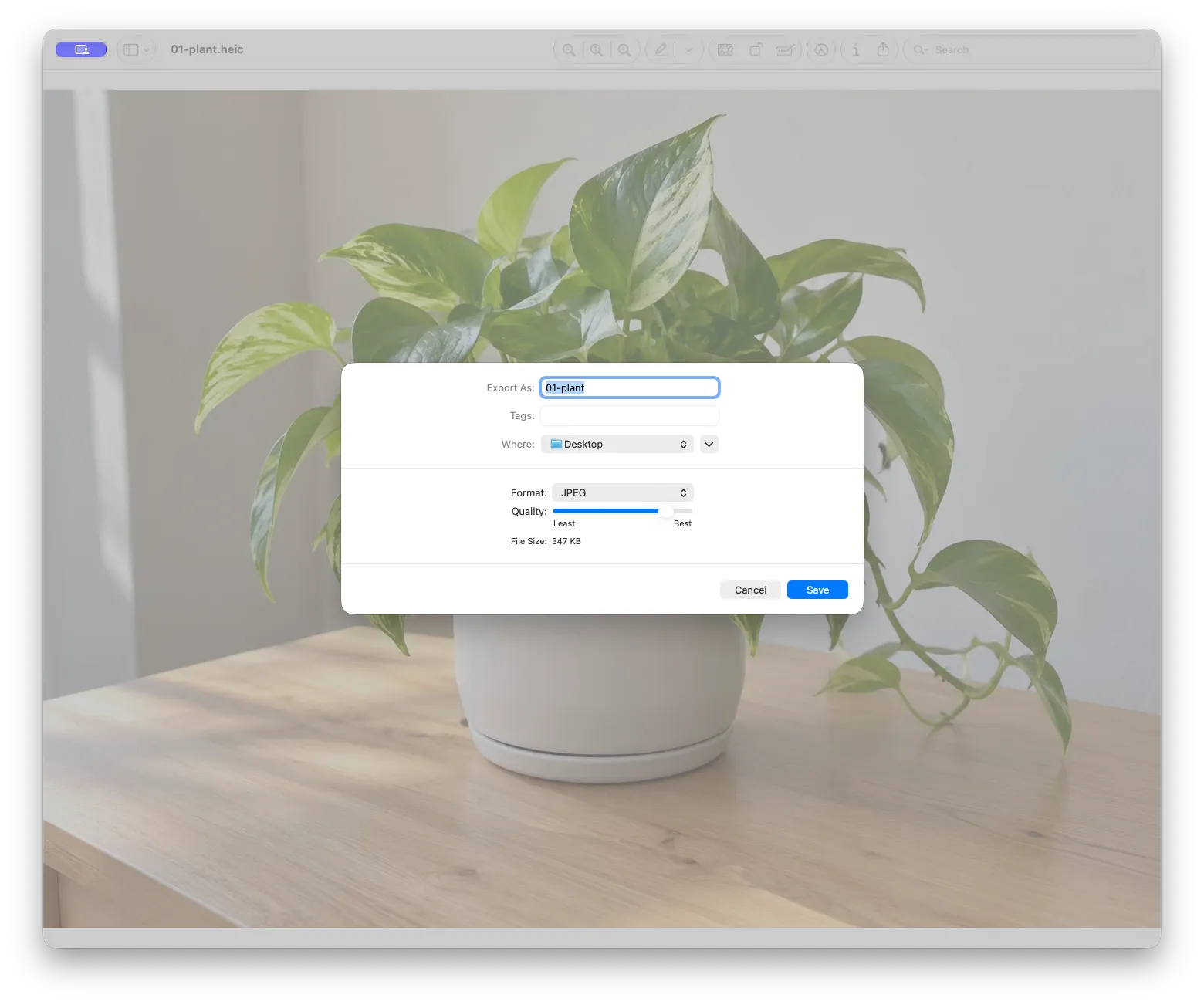Image resolution: width=1204 pixels, height=1005 pixels.
Task: Expand the save dialog with the chevron button
Action: (709, 444)
